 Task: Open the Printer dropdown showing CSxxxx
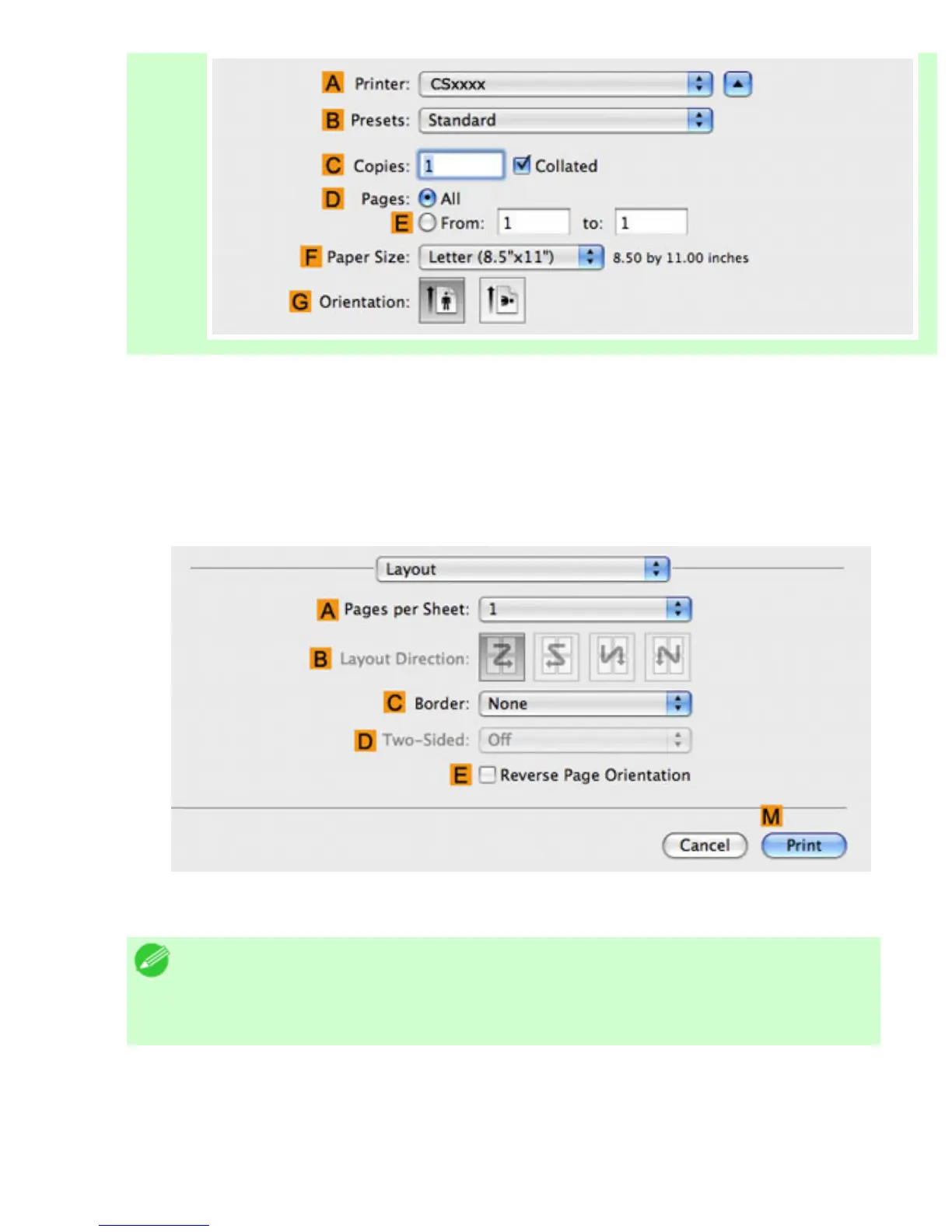[x=566, y=84]
